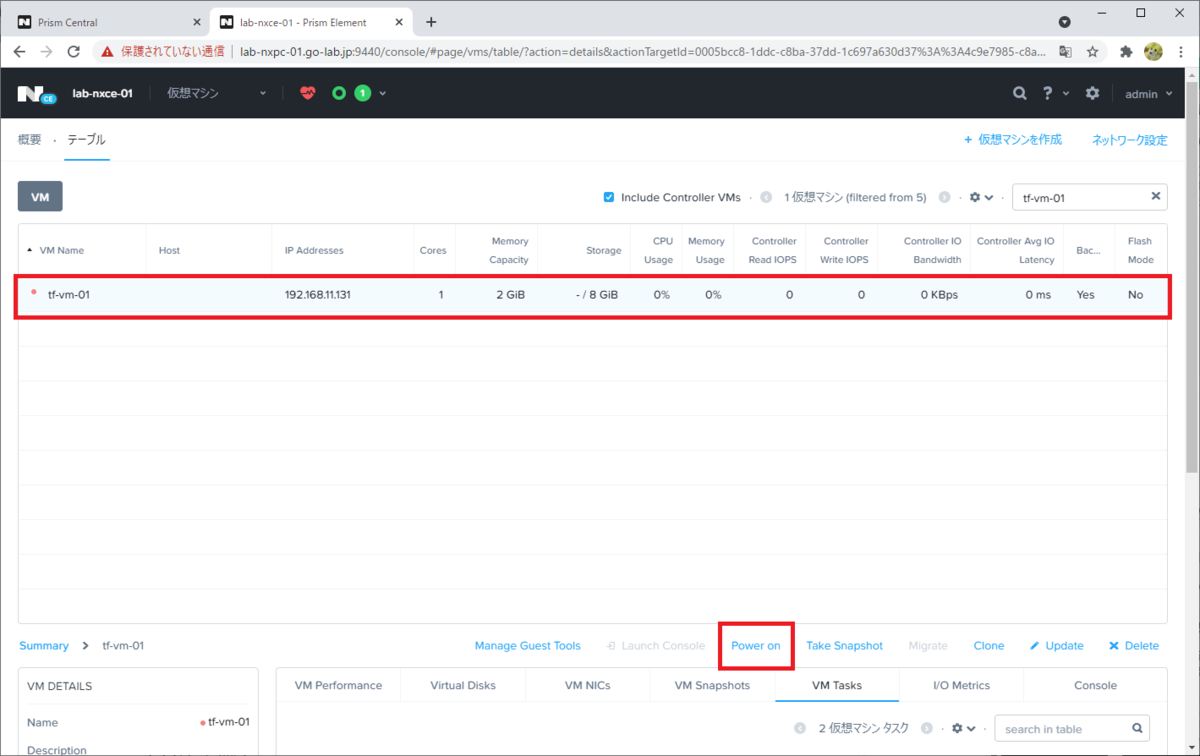Click the Migrate action
Viewport: 1200px width, 756px height.
pyautogui.click(x=928, y=646)
